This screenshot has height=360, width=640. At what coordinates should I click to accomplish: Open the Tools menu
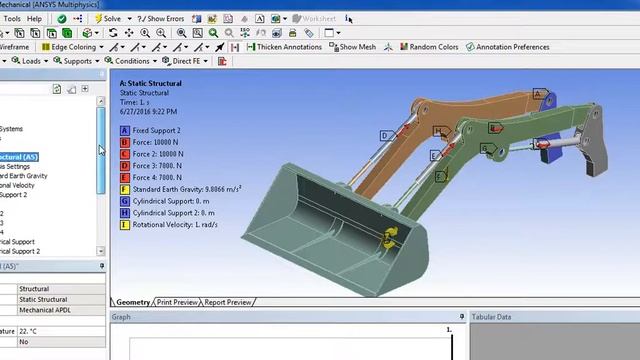click(x=12, y=19)
